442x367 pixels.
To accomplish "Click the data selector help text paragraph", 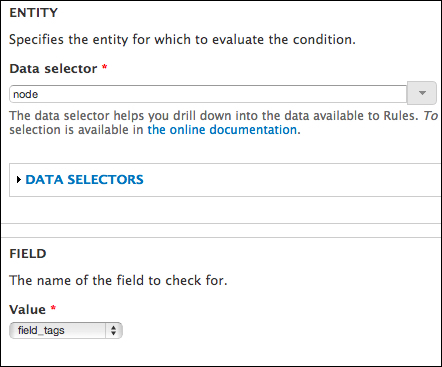I will (224, 123).
